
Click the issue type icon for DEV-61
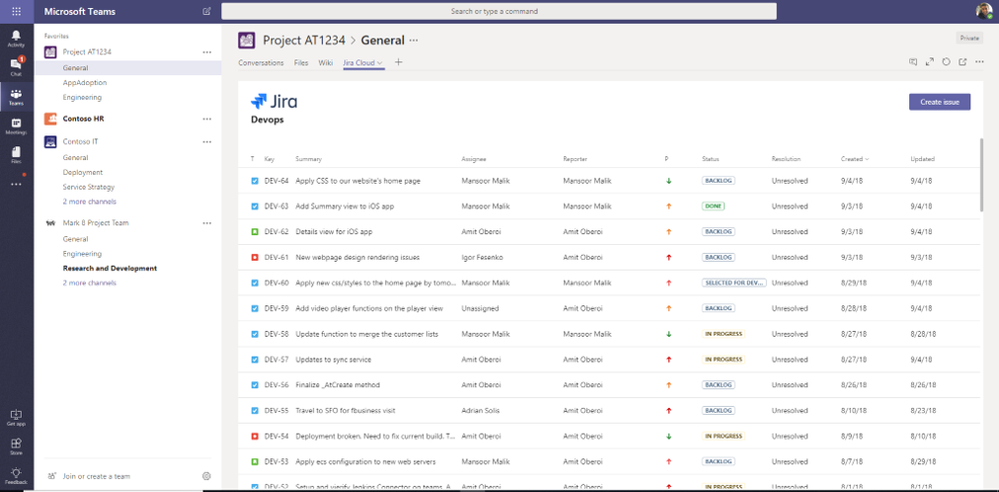tap(255, 257)
